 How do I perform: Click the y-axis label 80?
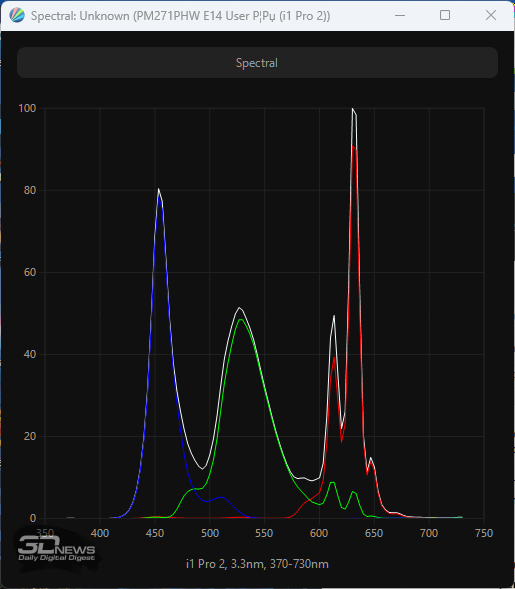point(30,190)
